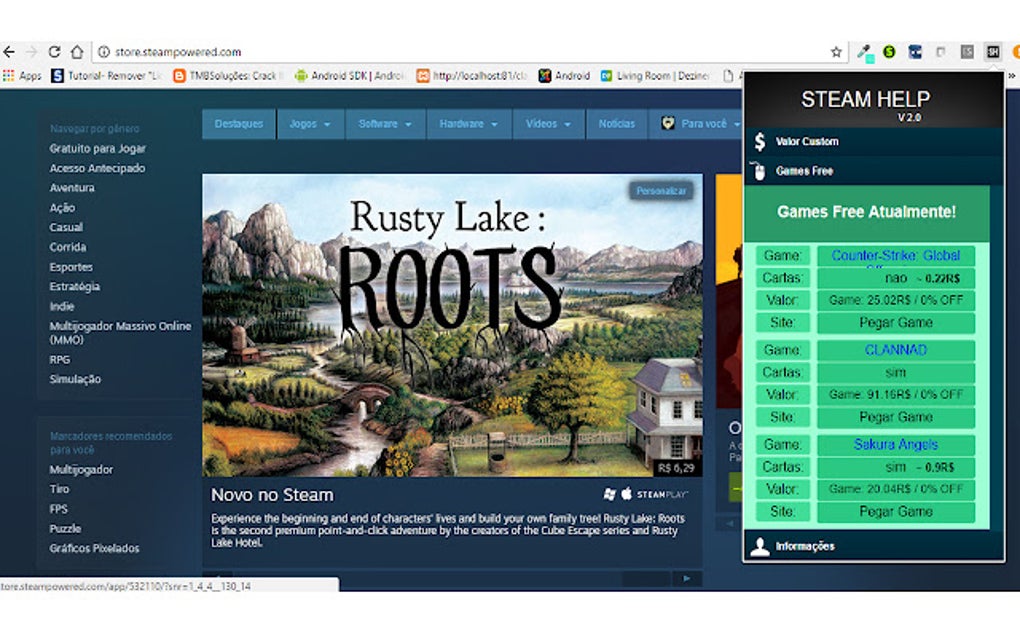Open the grey IS extension icon

[x=967, y=51]
